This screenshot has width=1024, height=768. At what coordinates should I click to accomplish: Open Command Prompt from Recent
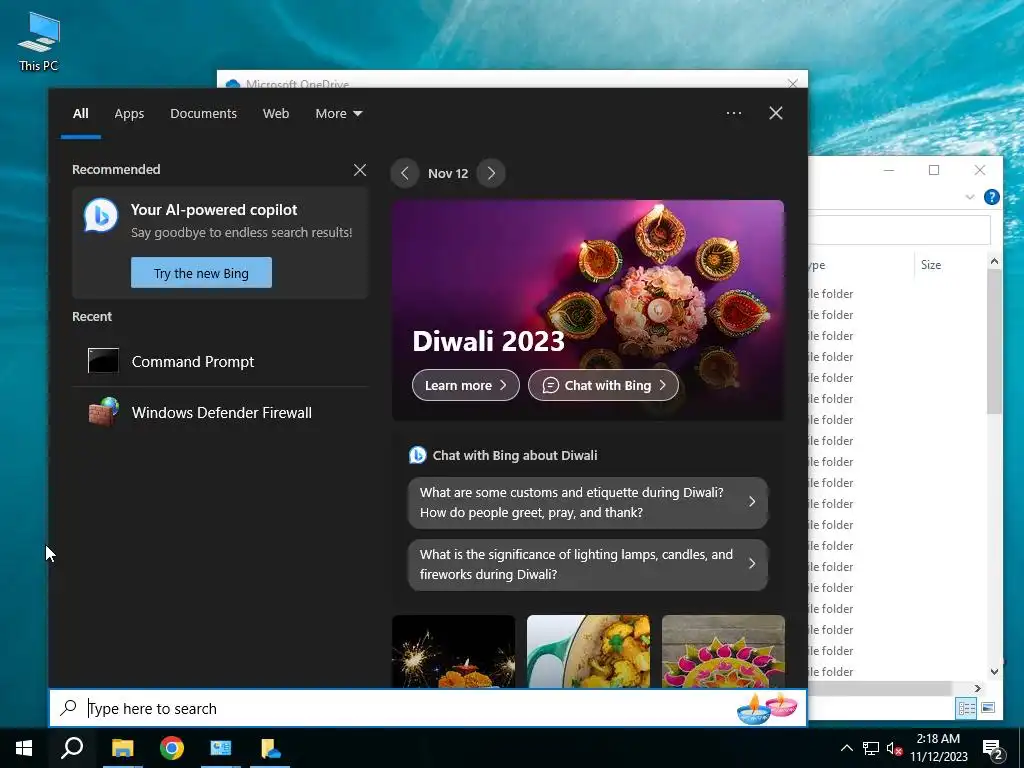point(220,361)
